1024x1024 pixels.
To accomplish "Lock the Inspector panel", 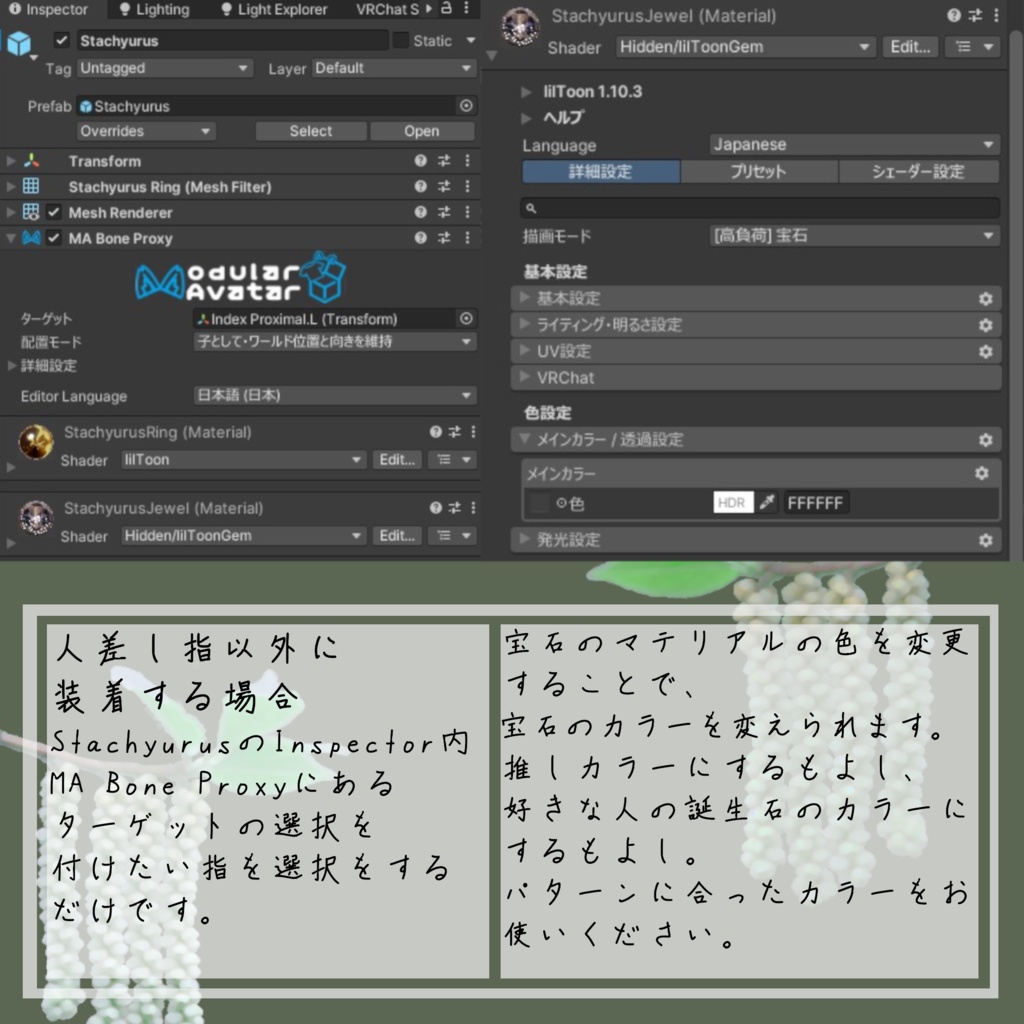I will point(447,8).
